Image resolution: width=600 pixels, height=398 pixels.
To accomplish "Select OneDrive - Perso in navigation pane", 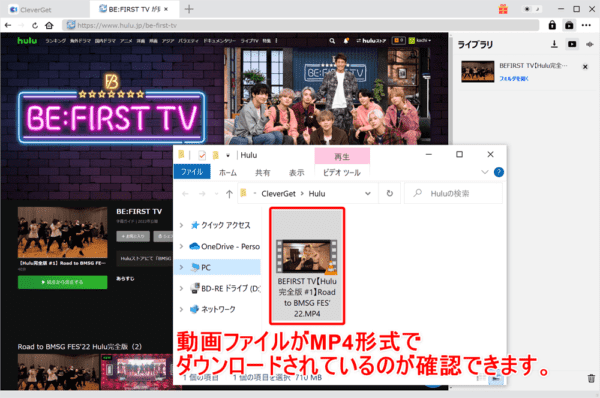I will [x=225, y=246].
